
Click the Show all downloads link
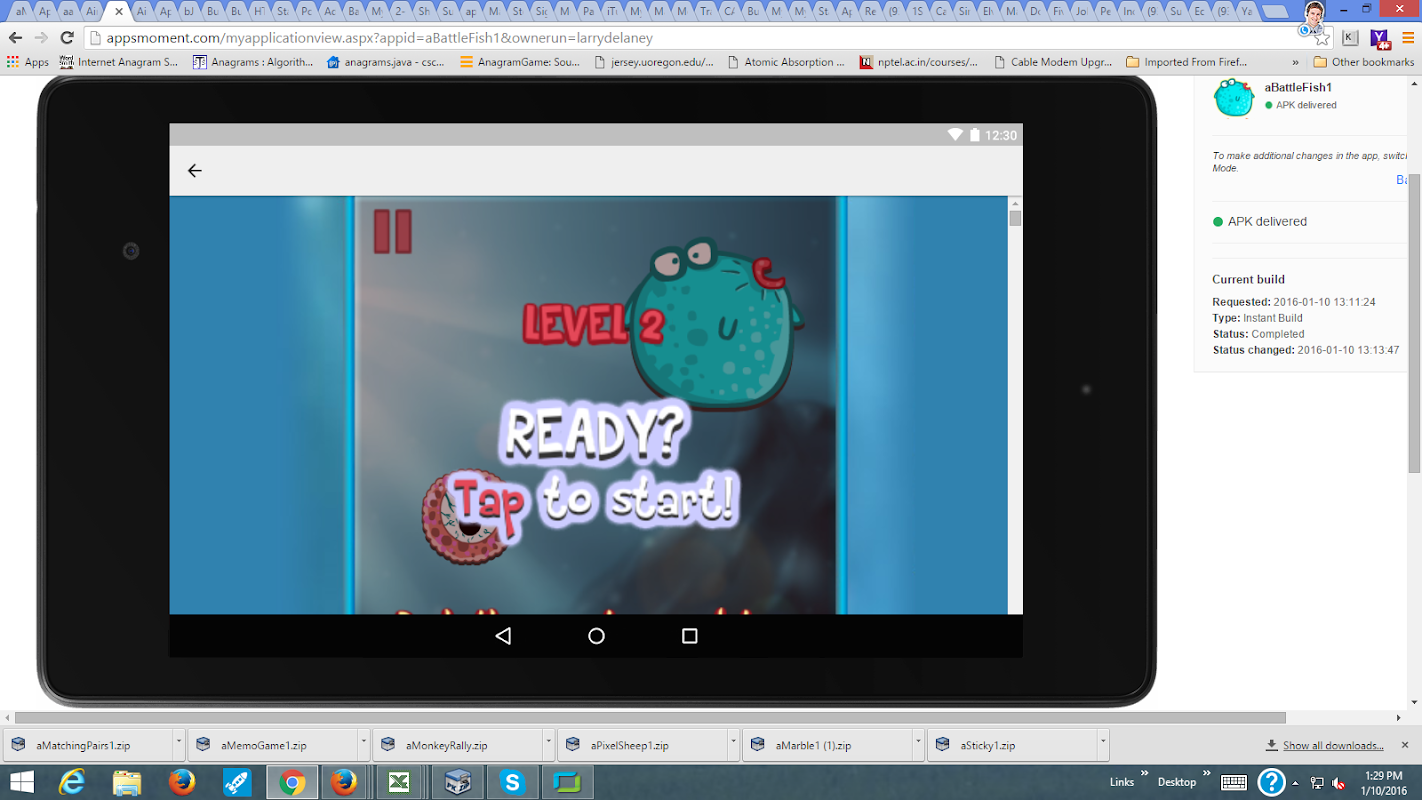coord(1332,745)
